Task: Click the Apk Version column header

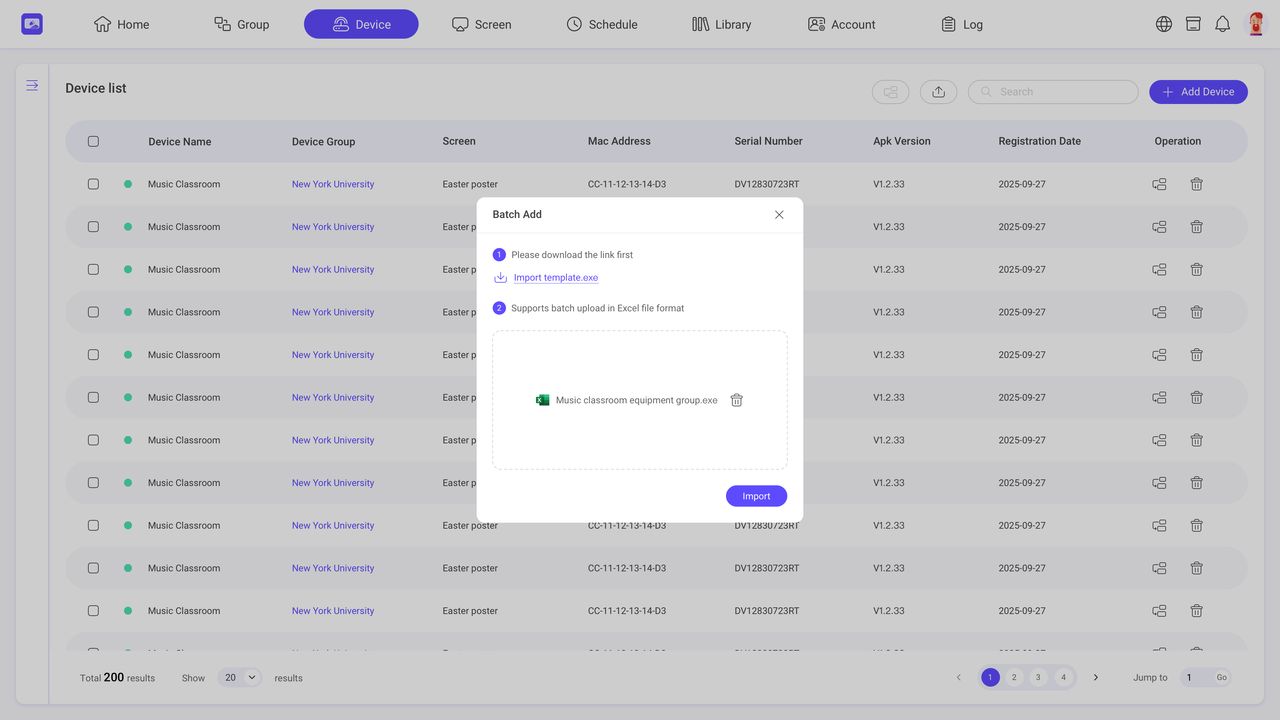Action: [x=902, y=141]
